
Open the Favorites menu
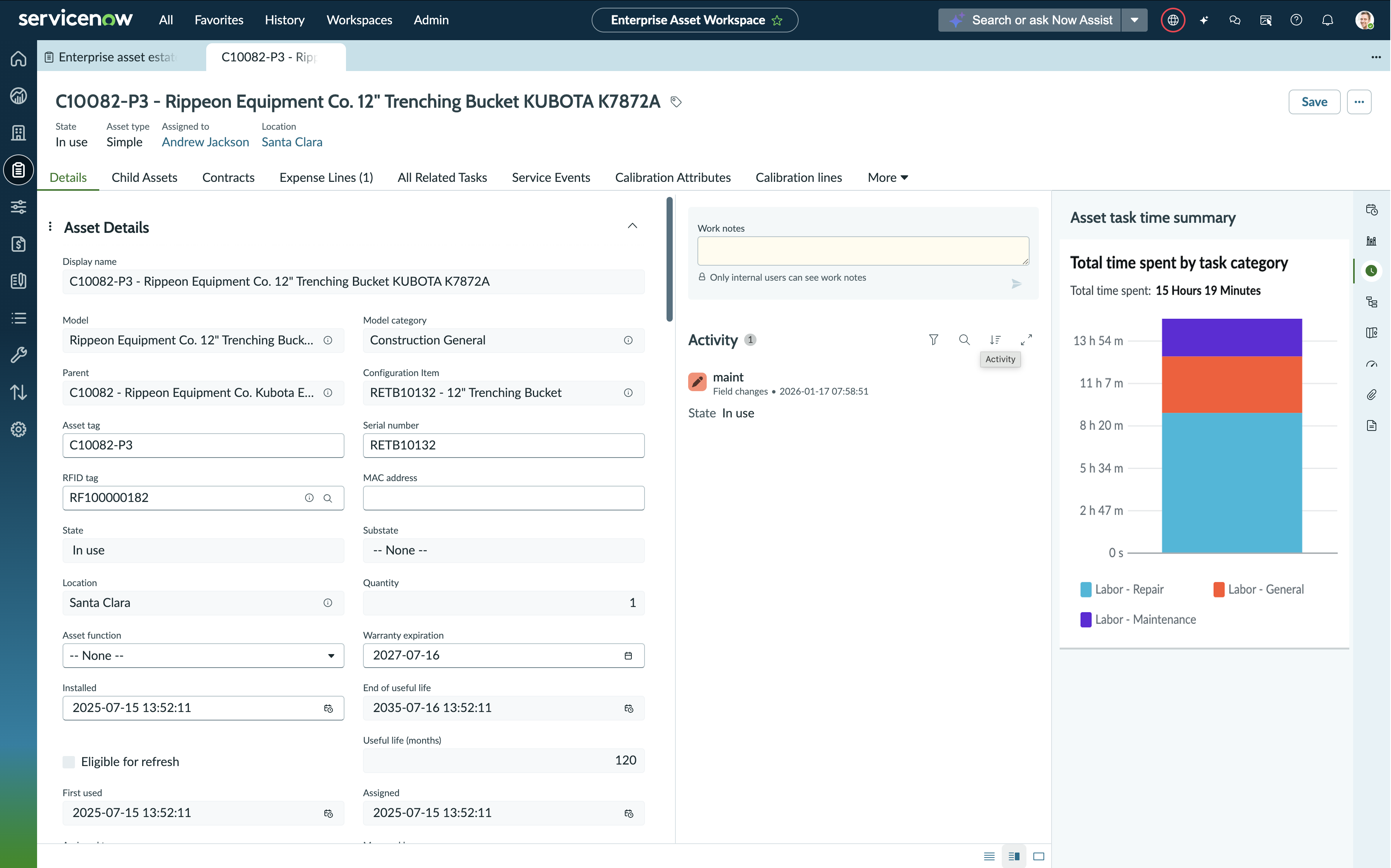(219, 20)
